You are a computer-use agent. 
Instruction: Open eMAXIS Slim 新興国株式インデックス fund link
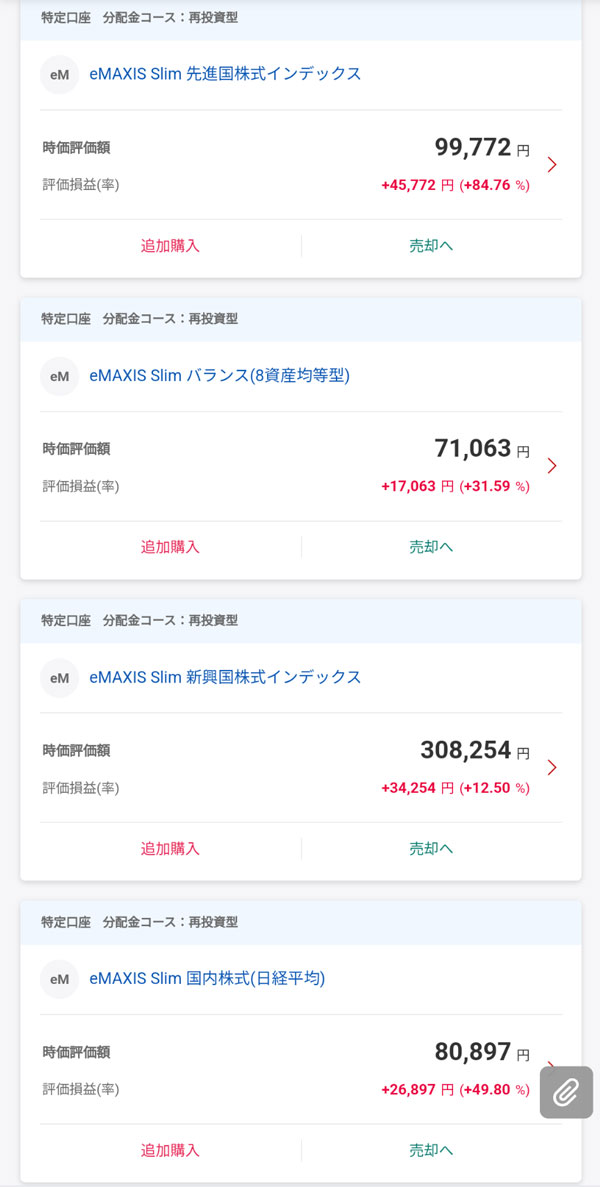[225, 677]
